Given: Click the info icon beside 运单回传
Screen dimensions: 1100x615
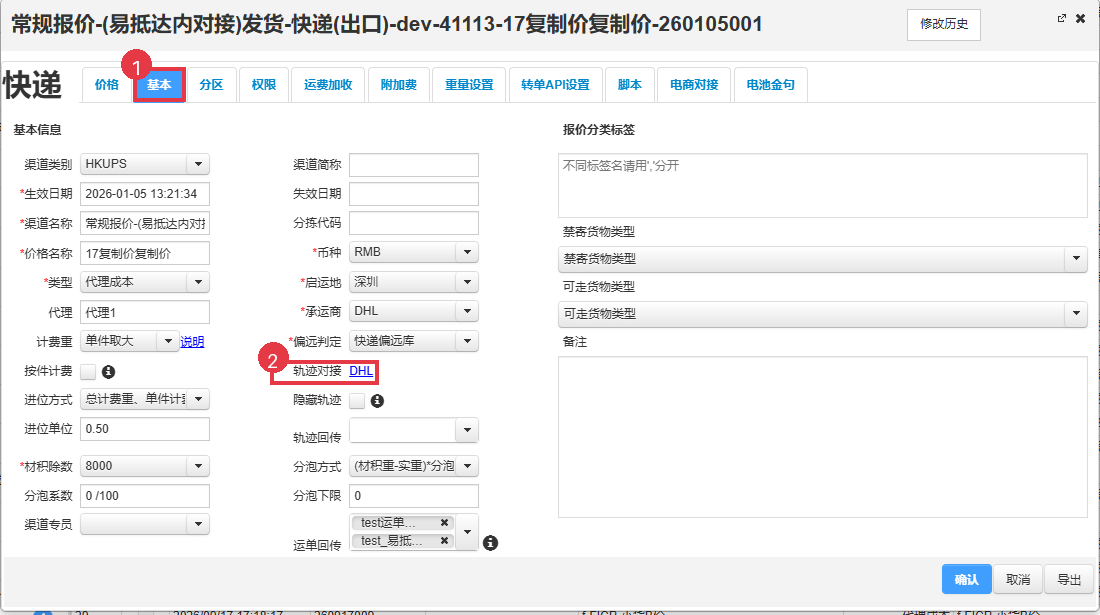Looking at the screenshot, I should (491, 543).
